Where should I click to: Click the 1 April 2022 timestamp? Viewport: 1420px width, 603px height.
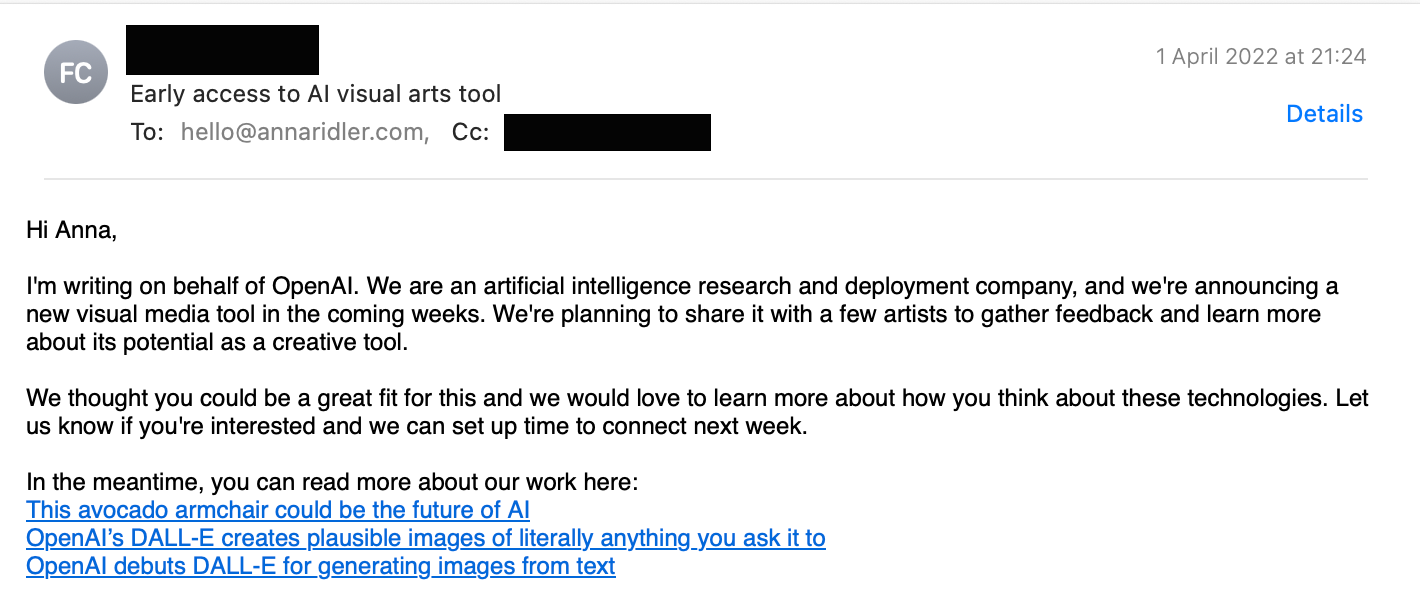pyautogui.click(x=1260, y=57)
